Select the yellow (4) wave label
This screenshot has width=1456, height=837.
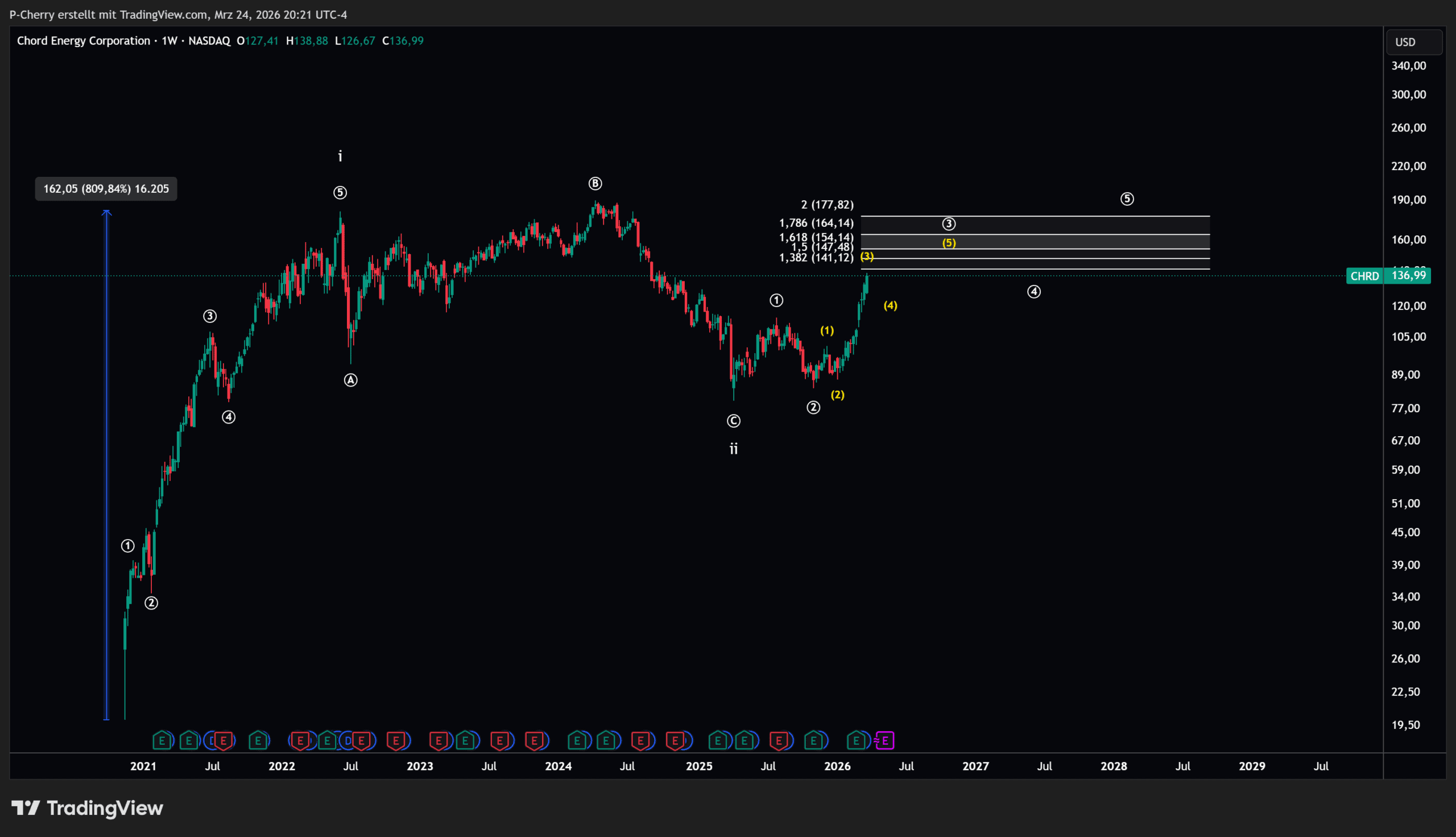pyautogui.click(x=891, y=305)
